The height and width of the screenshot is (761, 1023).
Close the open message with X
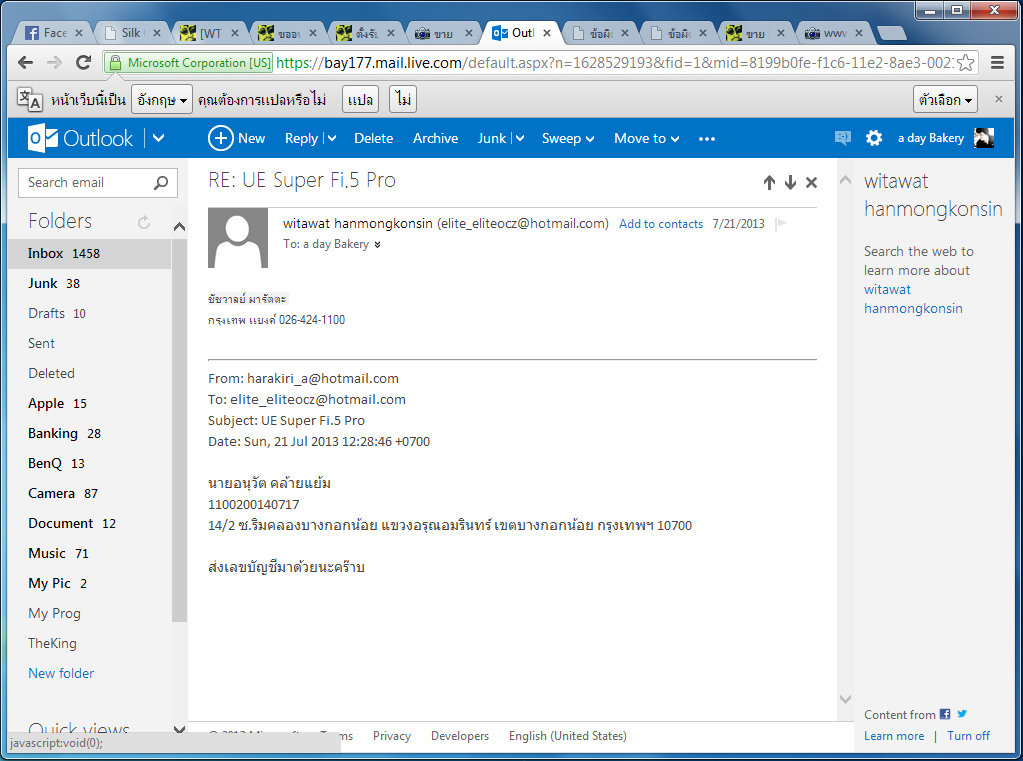pyautogui.click(x=811, y=183)
